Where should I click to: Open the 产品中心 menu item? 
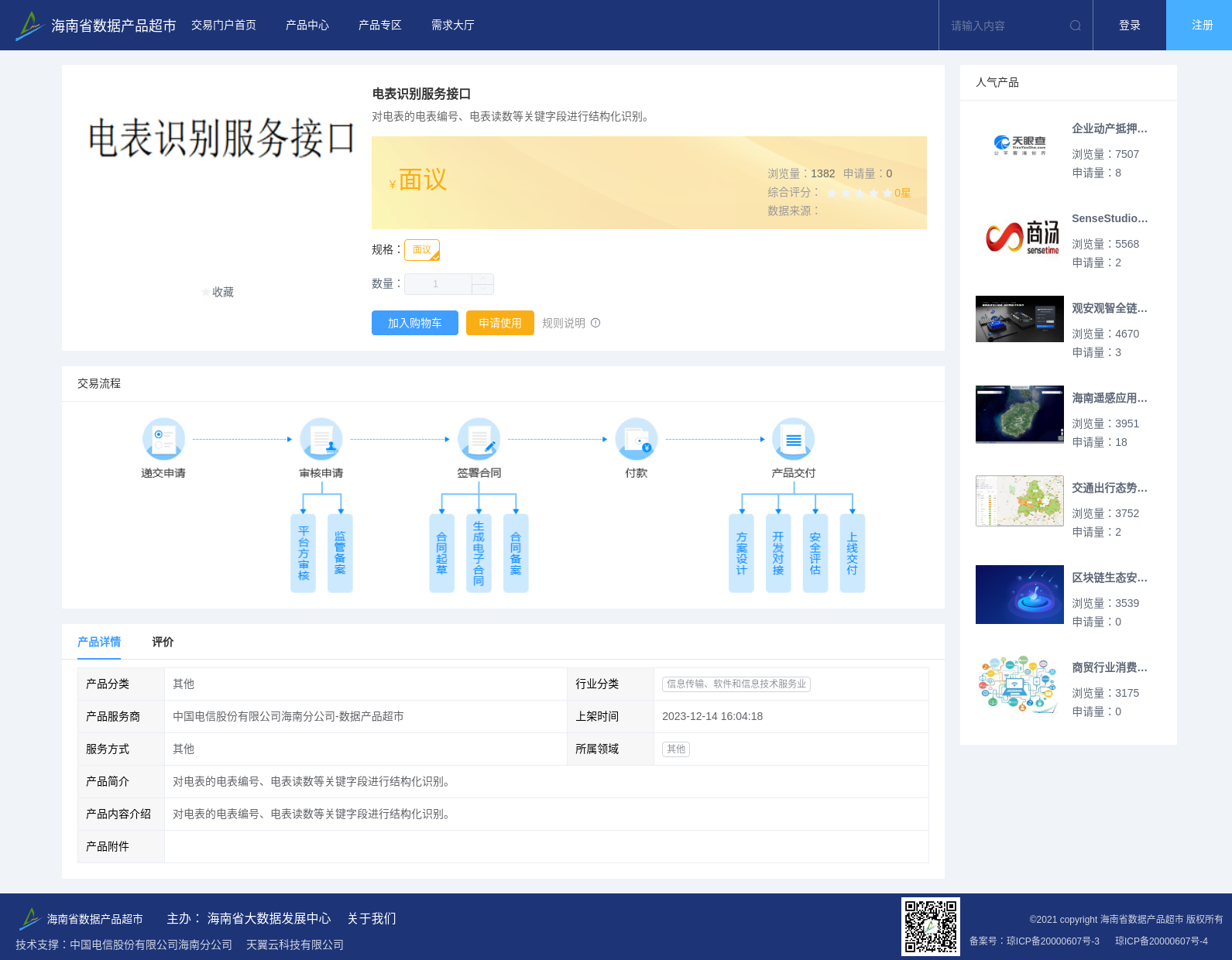tap(307, 26)
